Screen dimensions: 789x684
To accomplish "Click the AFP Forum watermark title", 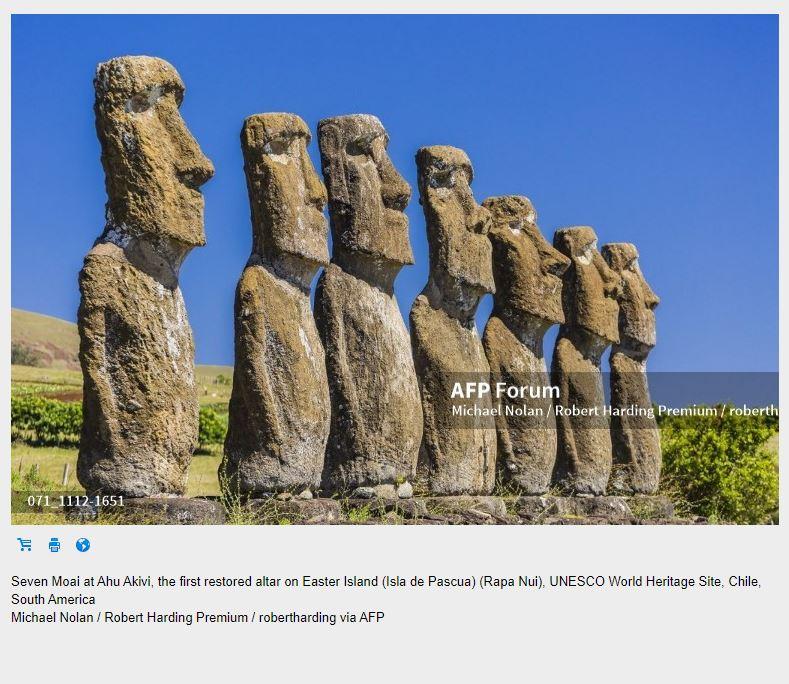I will tap(505, 391).
